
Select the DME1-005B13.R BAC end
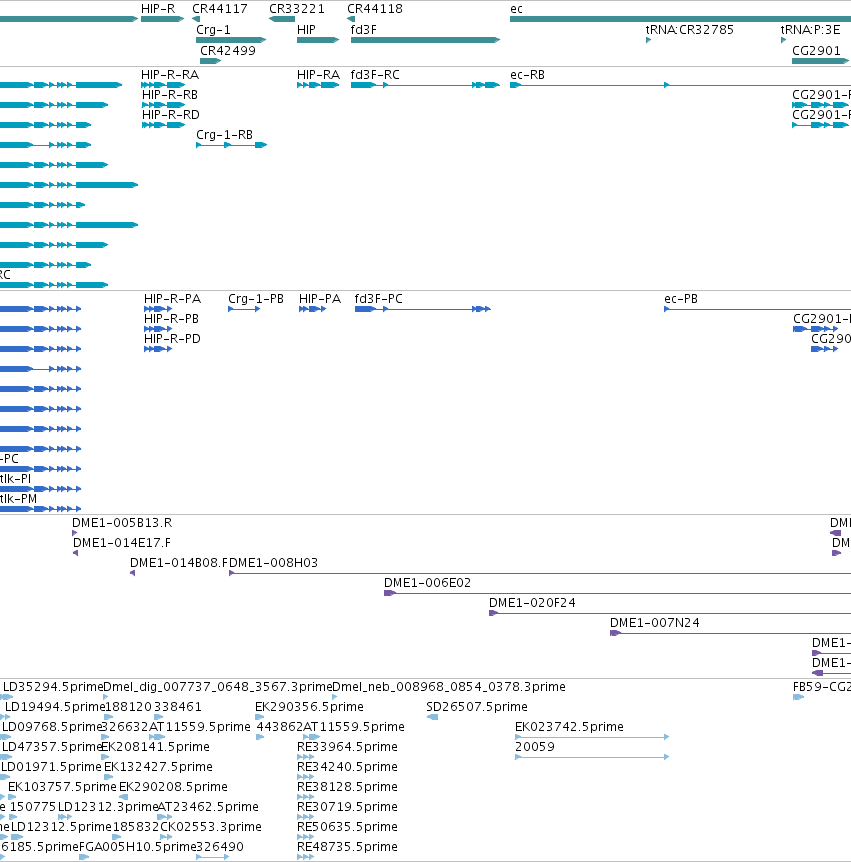tap(75, 533)
